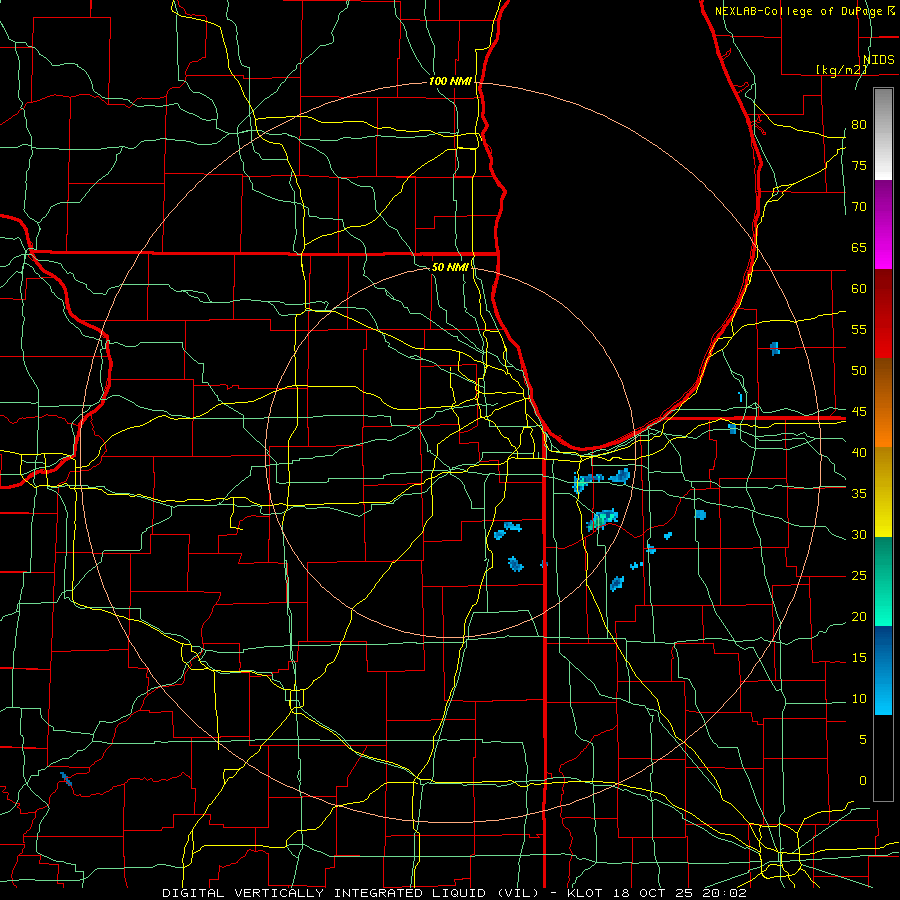The width and height of the screenshot is (900, 900).
Task: Click the 100 NMI range ring label
Action: (450, 81)
